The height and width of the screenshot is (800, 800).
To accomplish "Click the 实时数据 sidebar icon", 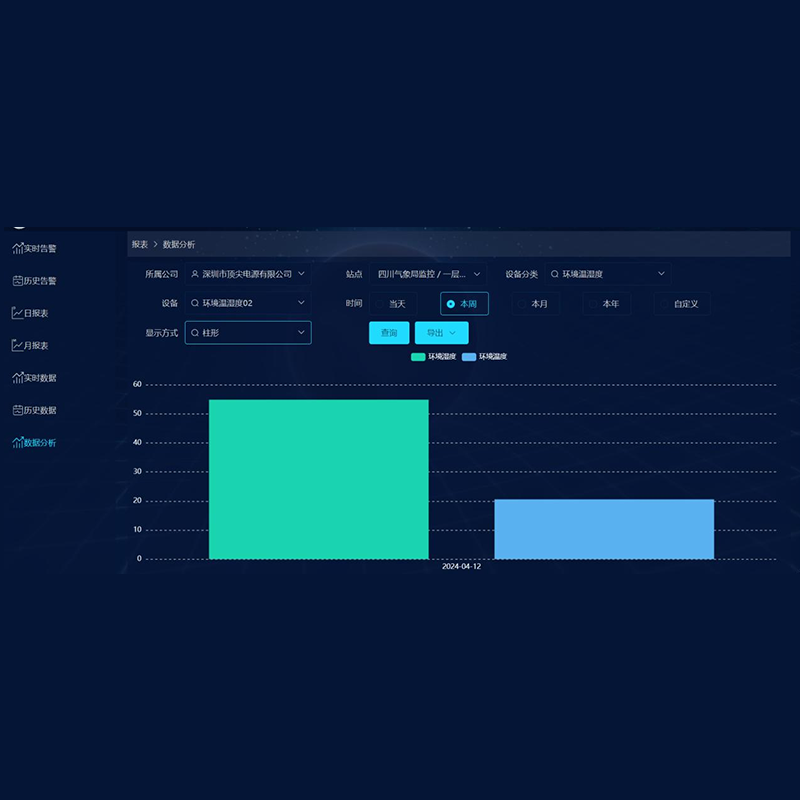I will pyautogui.click(x=17, y=378).
